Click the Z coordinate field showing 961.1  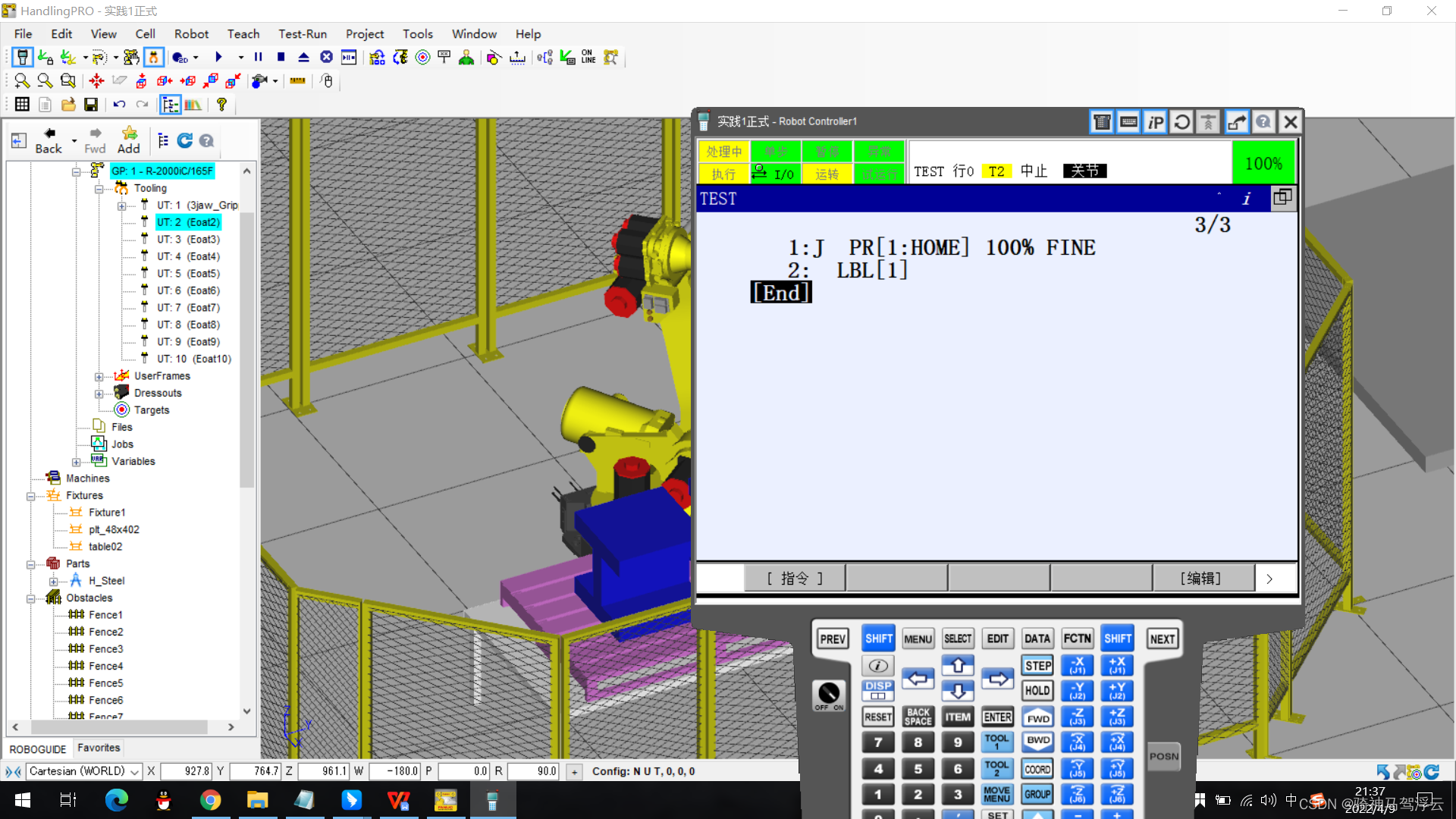point(323,771)
